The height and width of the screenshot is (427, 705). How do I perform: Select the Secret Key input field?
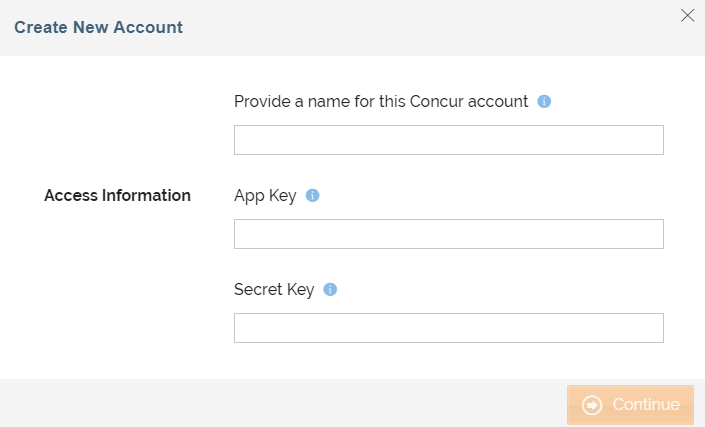tap(448, 328)
